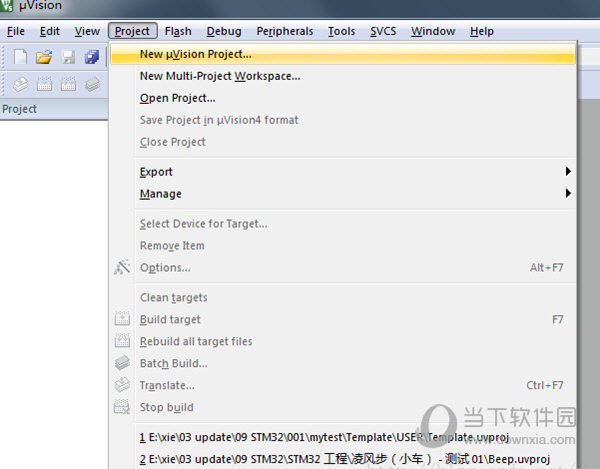This screenshot has height=469, width=600.
Task: Open recent project Beep.uvproj
Action: point(342,459)
